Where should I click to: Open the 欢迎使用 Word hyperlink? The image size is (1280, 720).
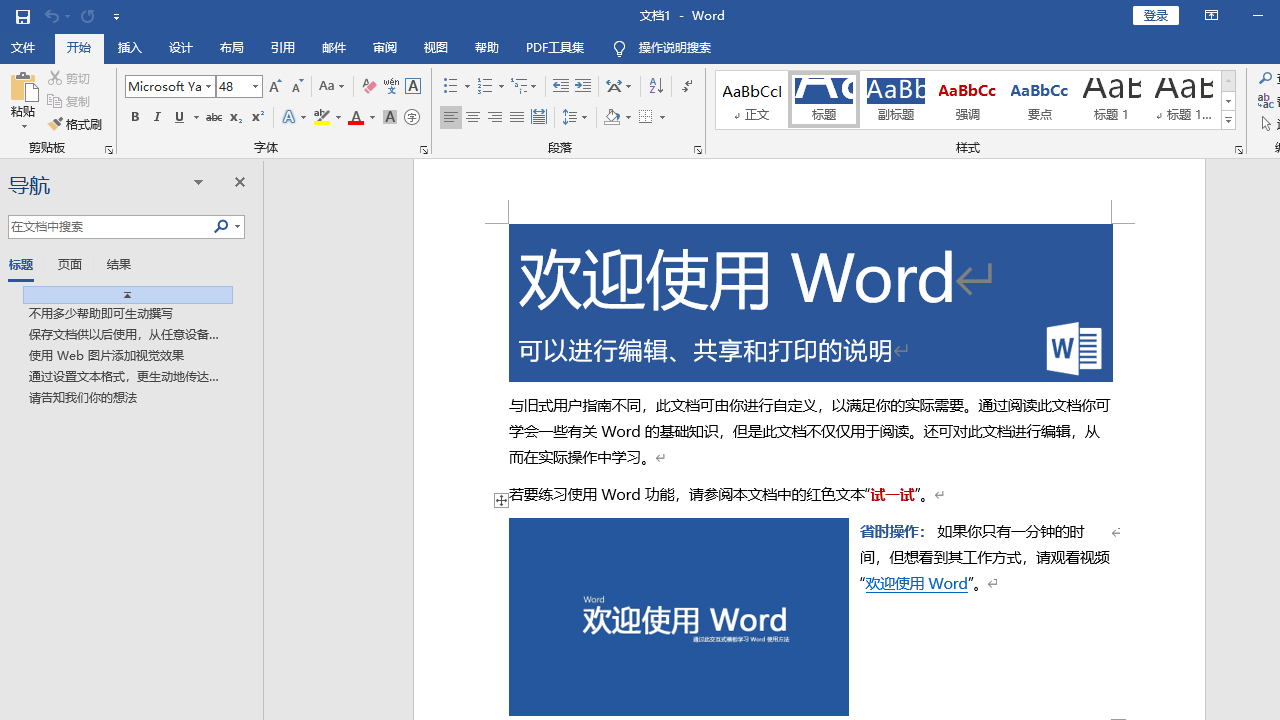(915, 583)
